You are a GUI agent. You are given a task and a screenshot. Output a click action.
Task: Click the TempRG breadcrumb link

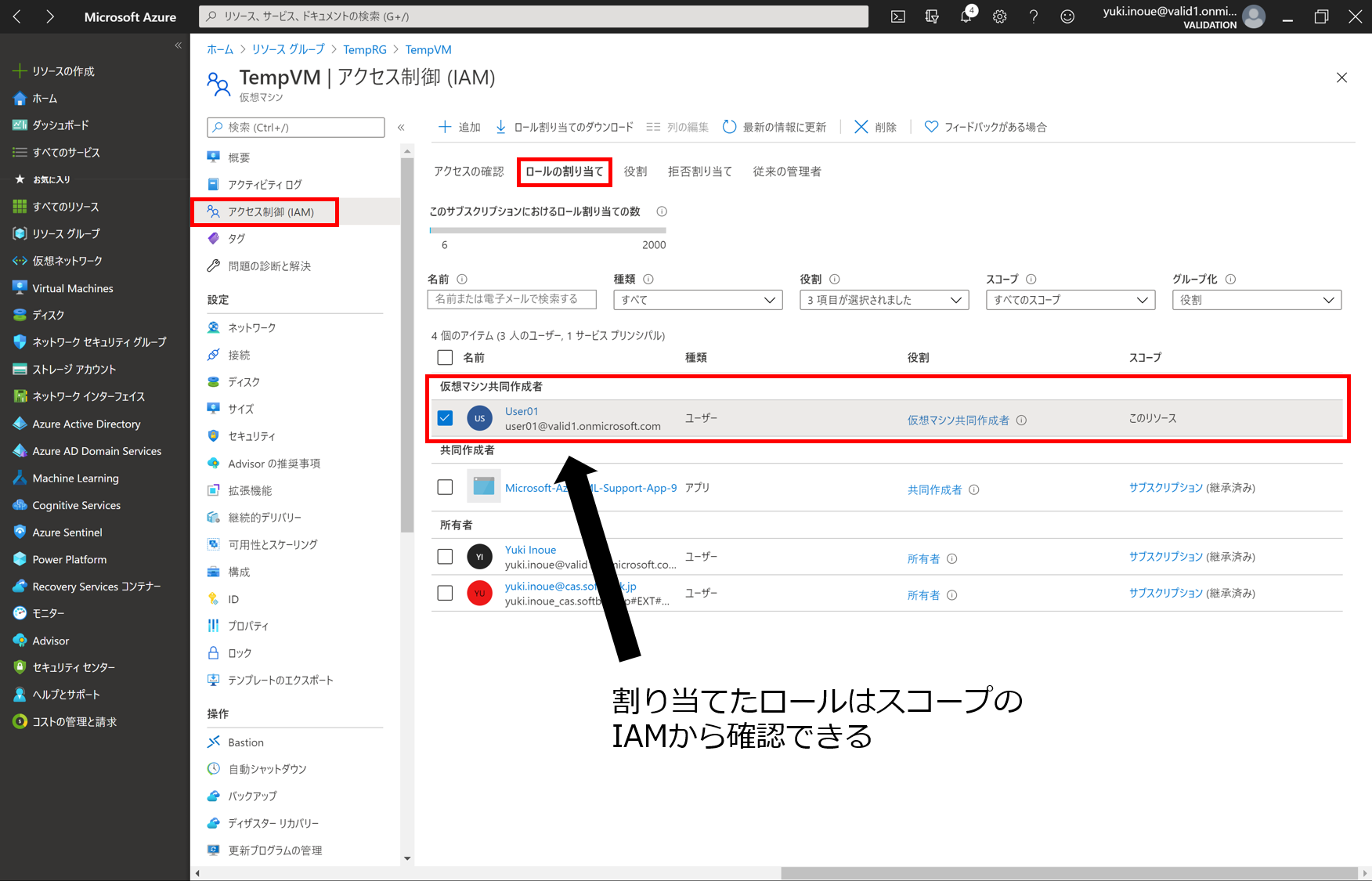(365, 49)
